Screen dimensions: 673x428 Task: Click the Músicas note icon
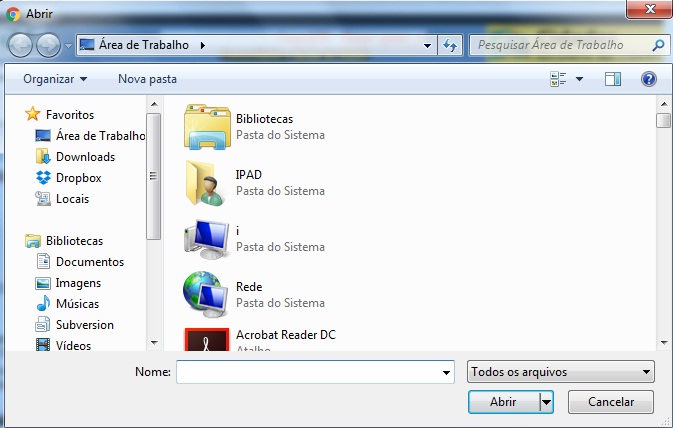(43, 304)
